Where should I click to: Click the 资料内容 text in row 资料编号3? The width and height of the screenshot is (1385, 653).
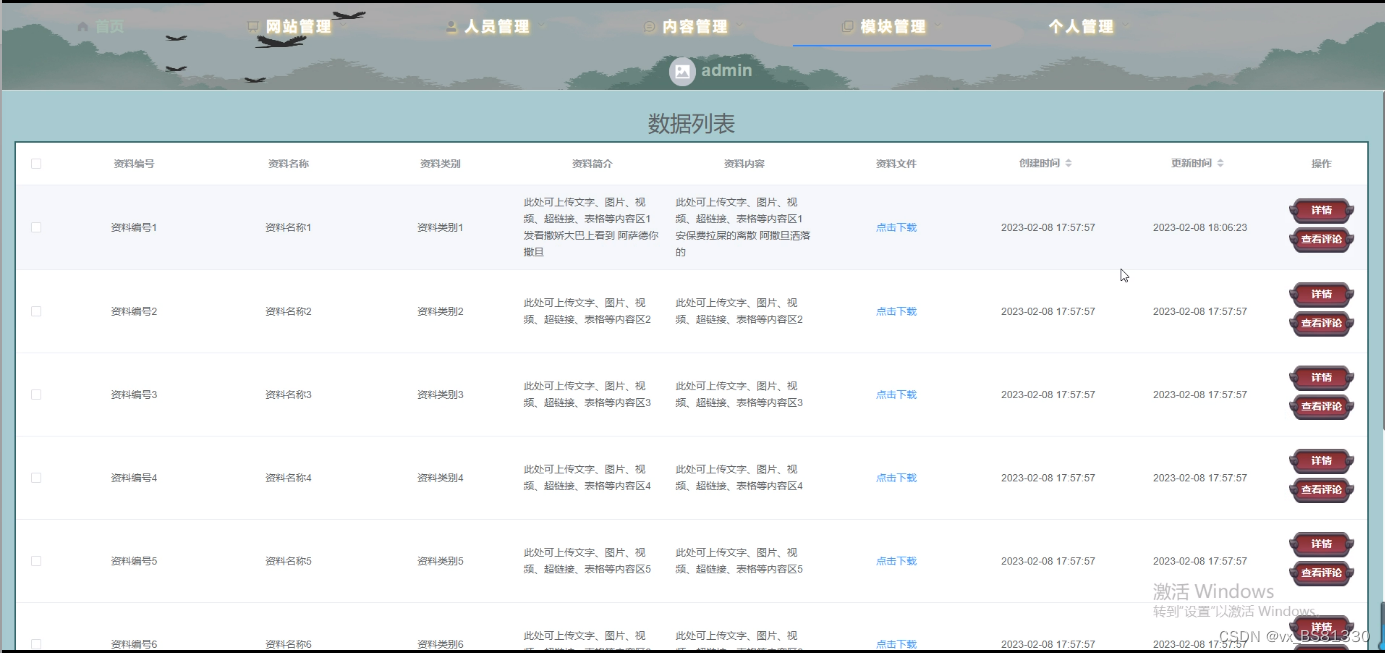740,394
